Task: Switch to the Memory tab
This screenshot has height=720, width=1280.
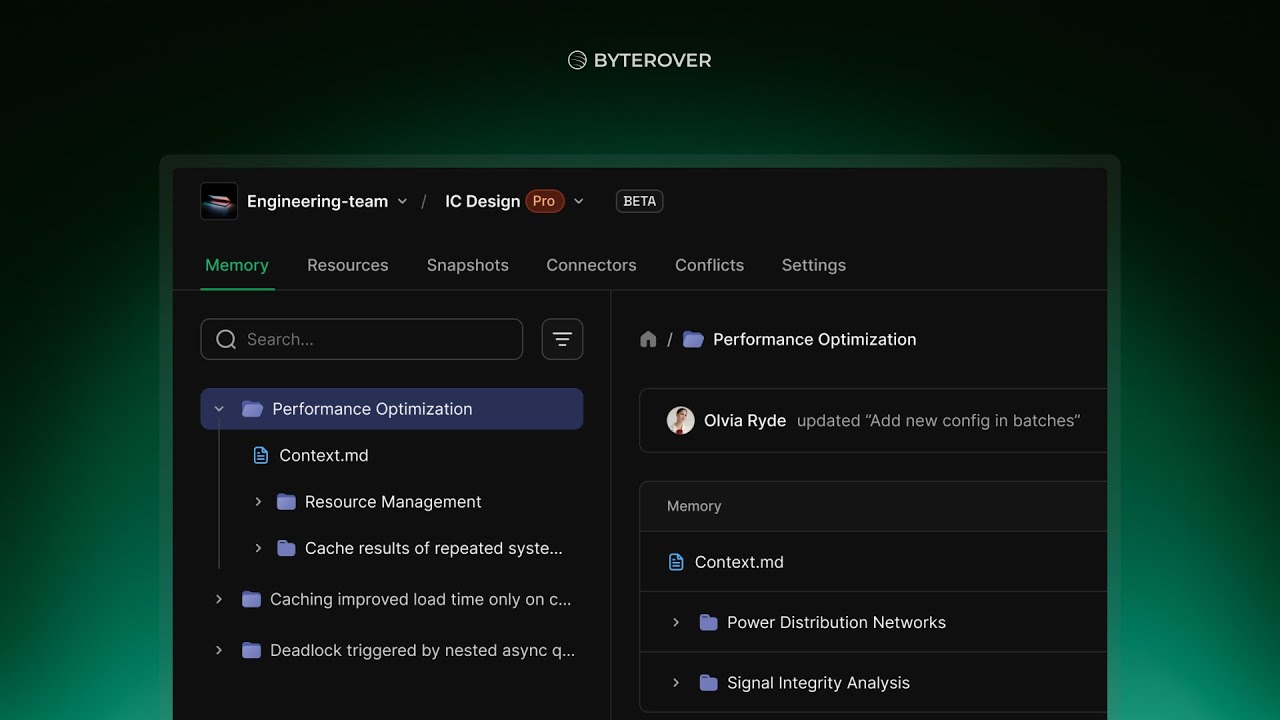Action: pyautogui.click(x=237, y=265)
